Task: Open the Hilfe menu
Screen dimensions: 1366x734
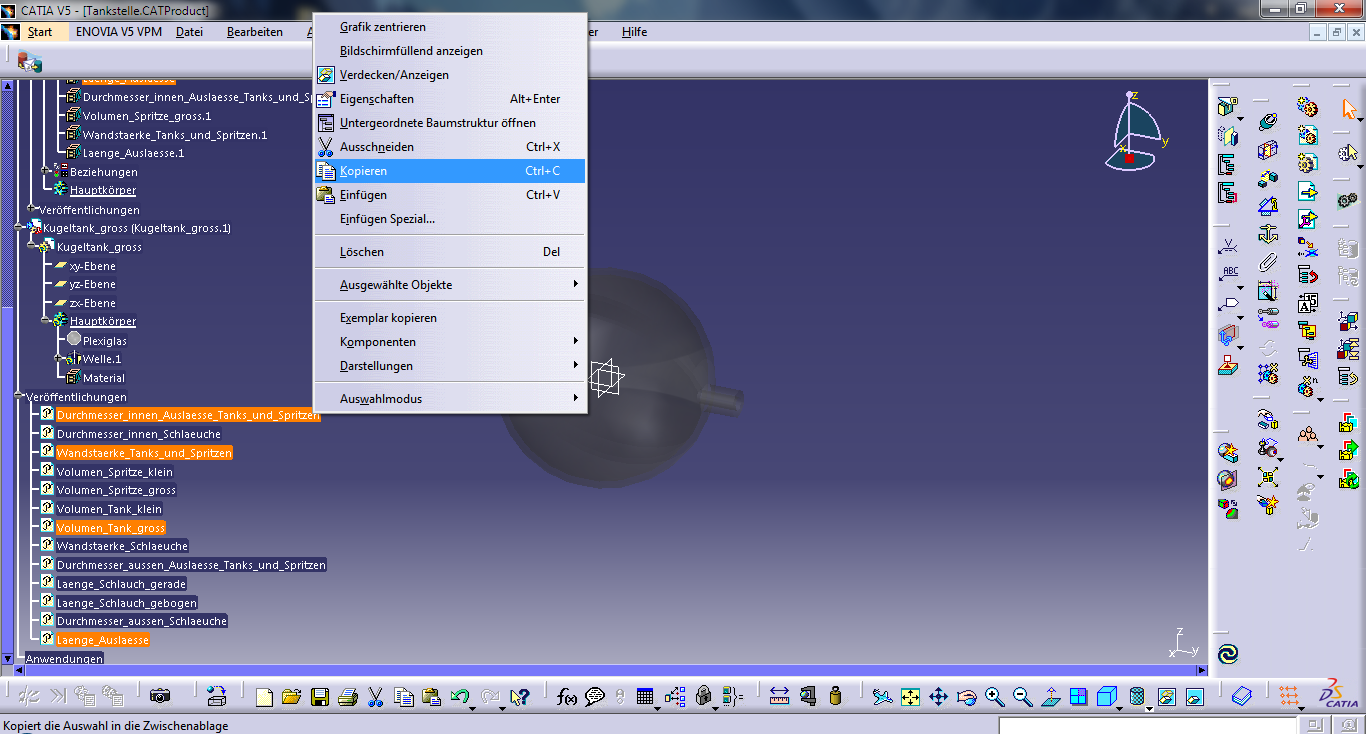Action: tap(634, 32)
